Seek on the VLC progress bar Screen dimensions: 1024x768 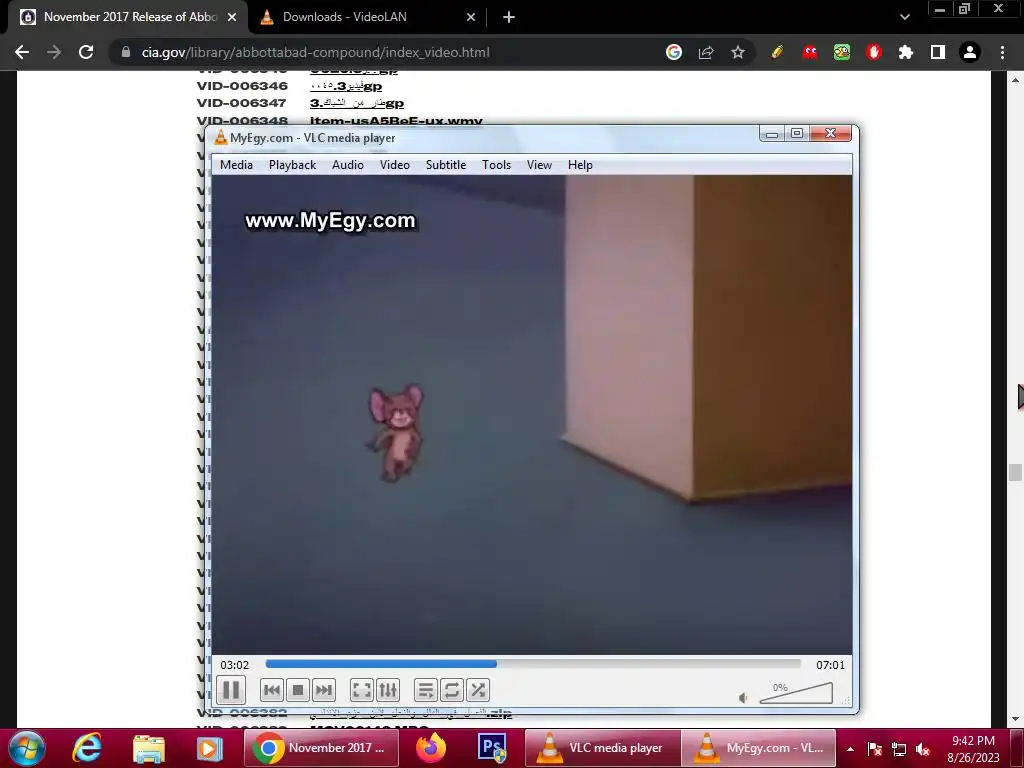[x=533, y=664]
